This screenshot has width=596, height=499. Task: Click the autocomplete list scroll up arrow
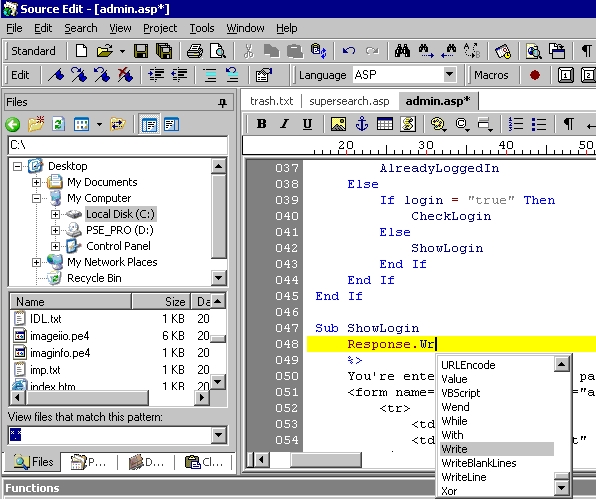[561, 364]
